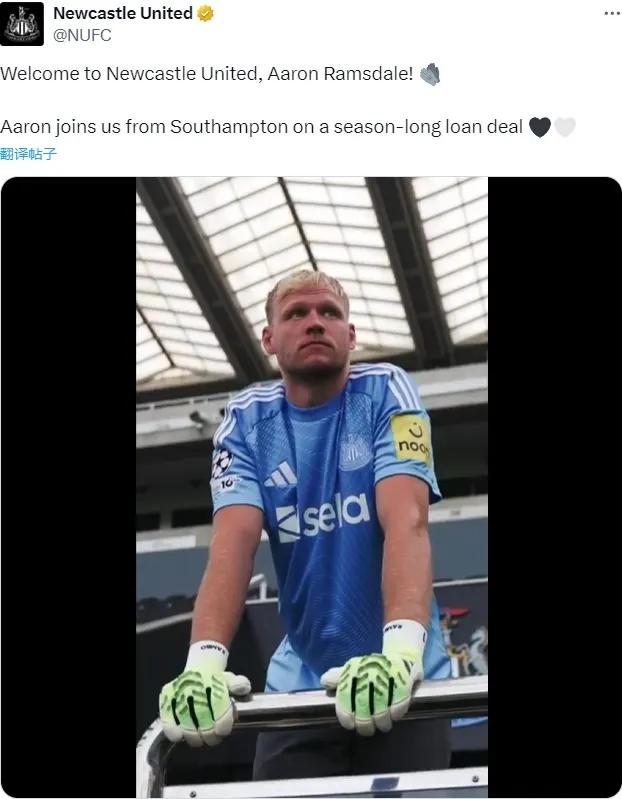Click the Champions League starball sleeve patch

point(222,462)
